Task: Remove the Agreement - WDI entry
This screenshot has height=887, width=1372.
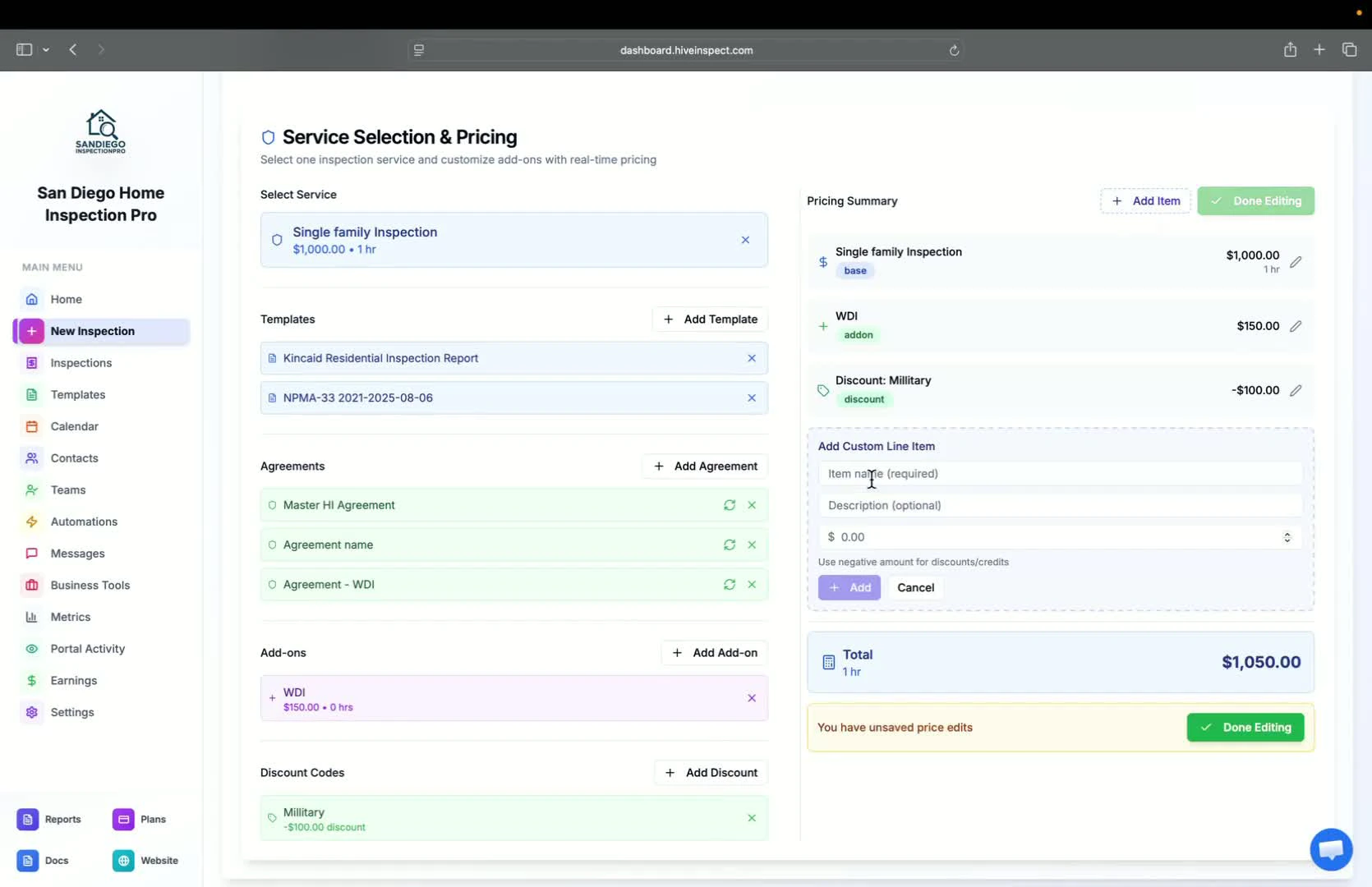Action: (752, 585)
